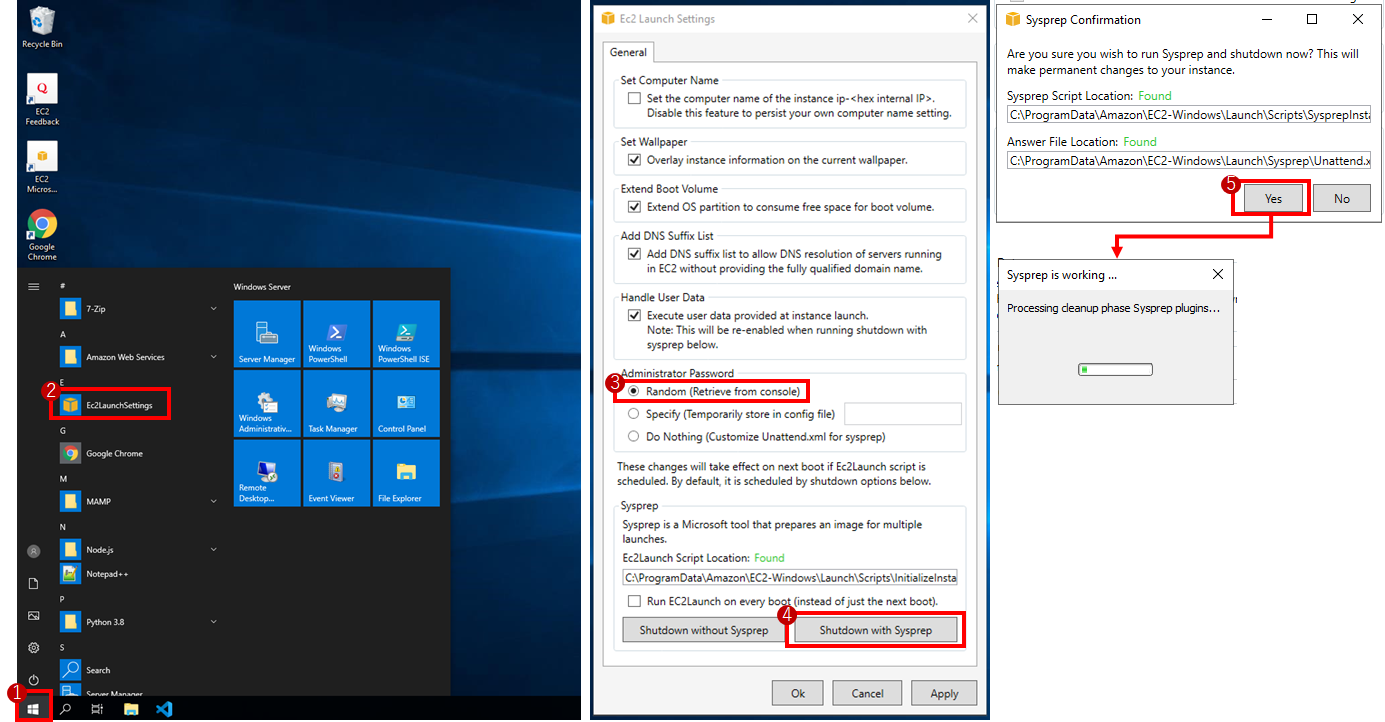Click Sysprep Script Location path field

pyautogui.click(x=1189, y=115)
